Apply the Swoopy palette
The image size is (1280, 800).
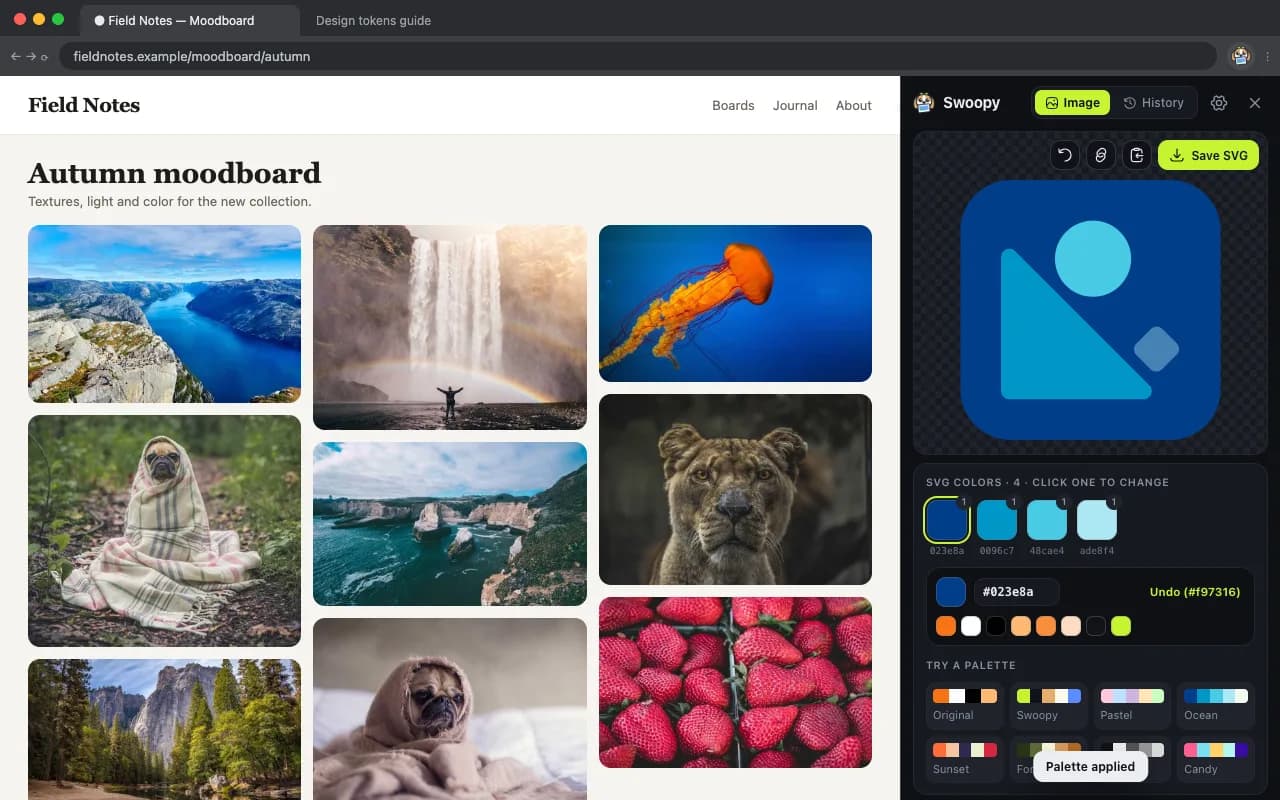click(1049, 705)
